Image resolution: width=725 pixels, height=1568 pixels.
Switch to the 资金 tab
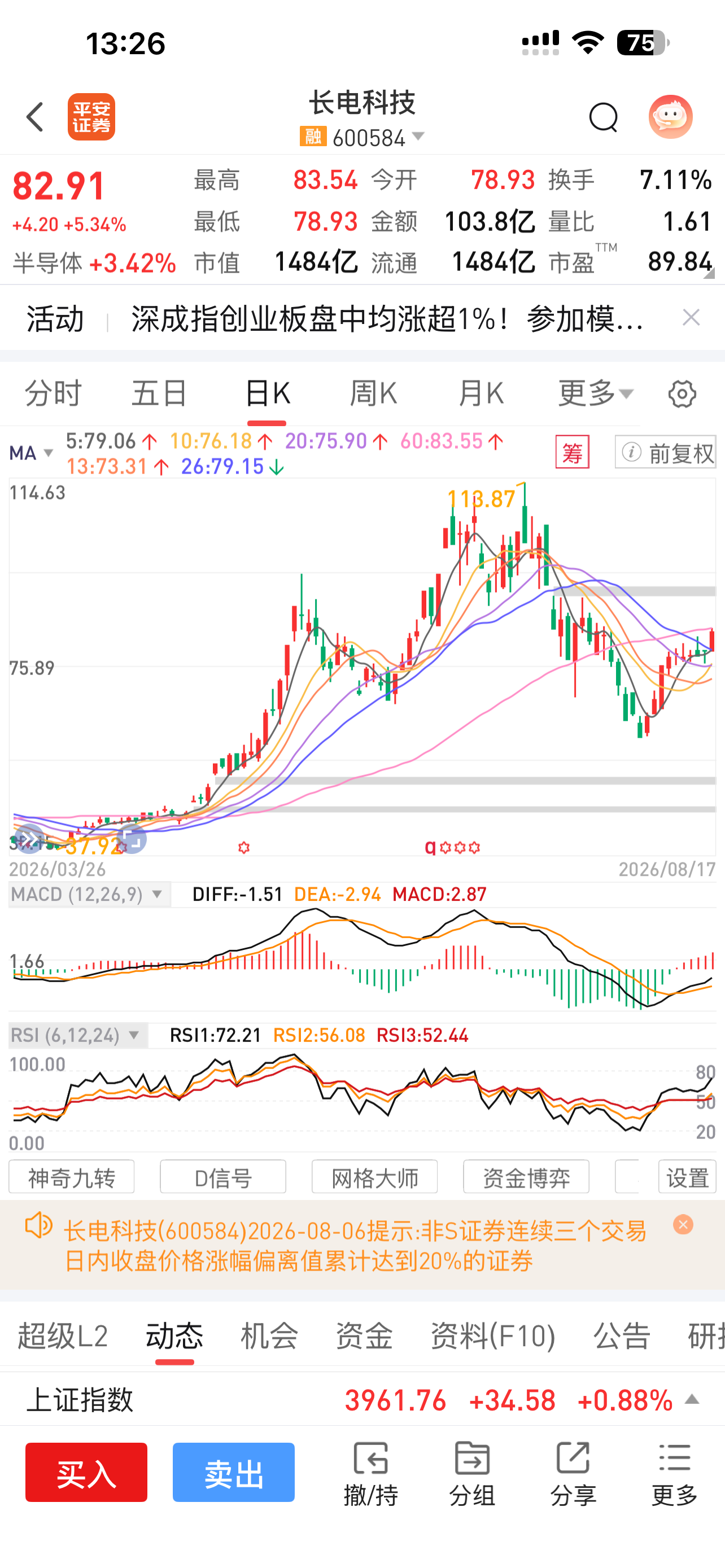(x=364, y=1336)
